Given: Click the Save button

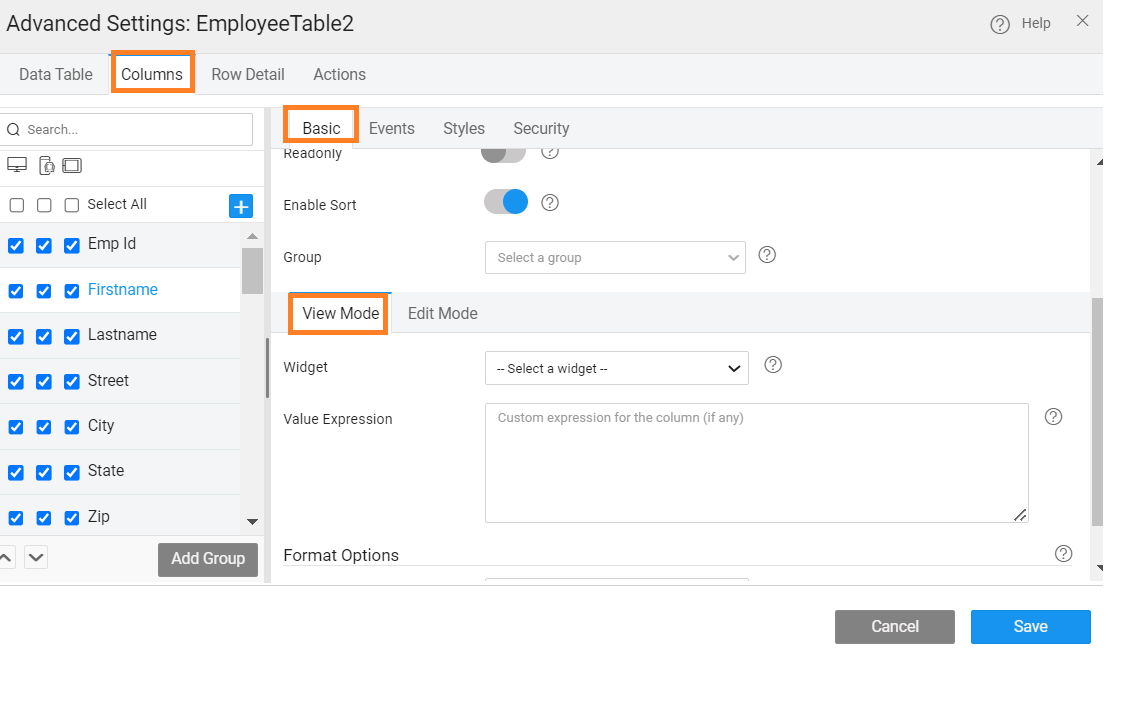Looking at the screenshot, I should (x=1030, y=627).
